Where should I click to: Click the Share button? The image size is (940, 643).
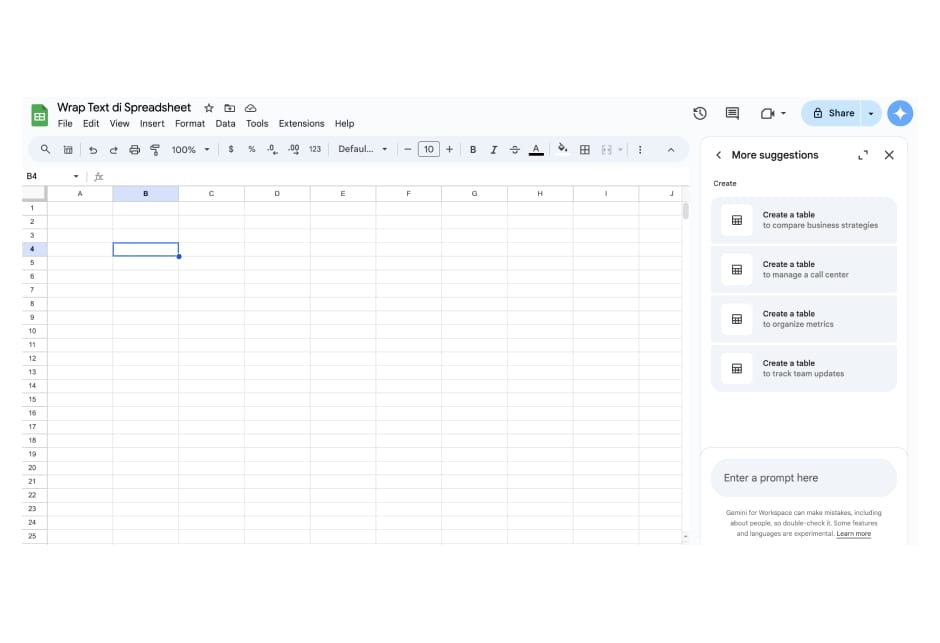pos(833,113)
